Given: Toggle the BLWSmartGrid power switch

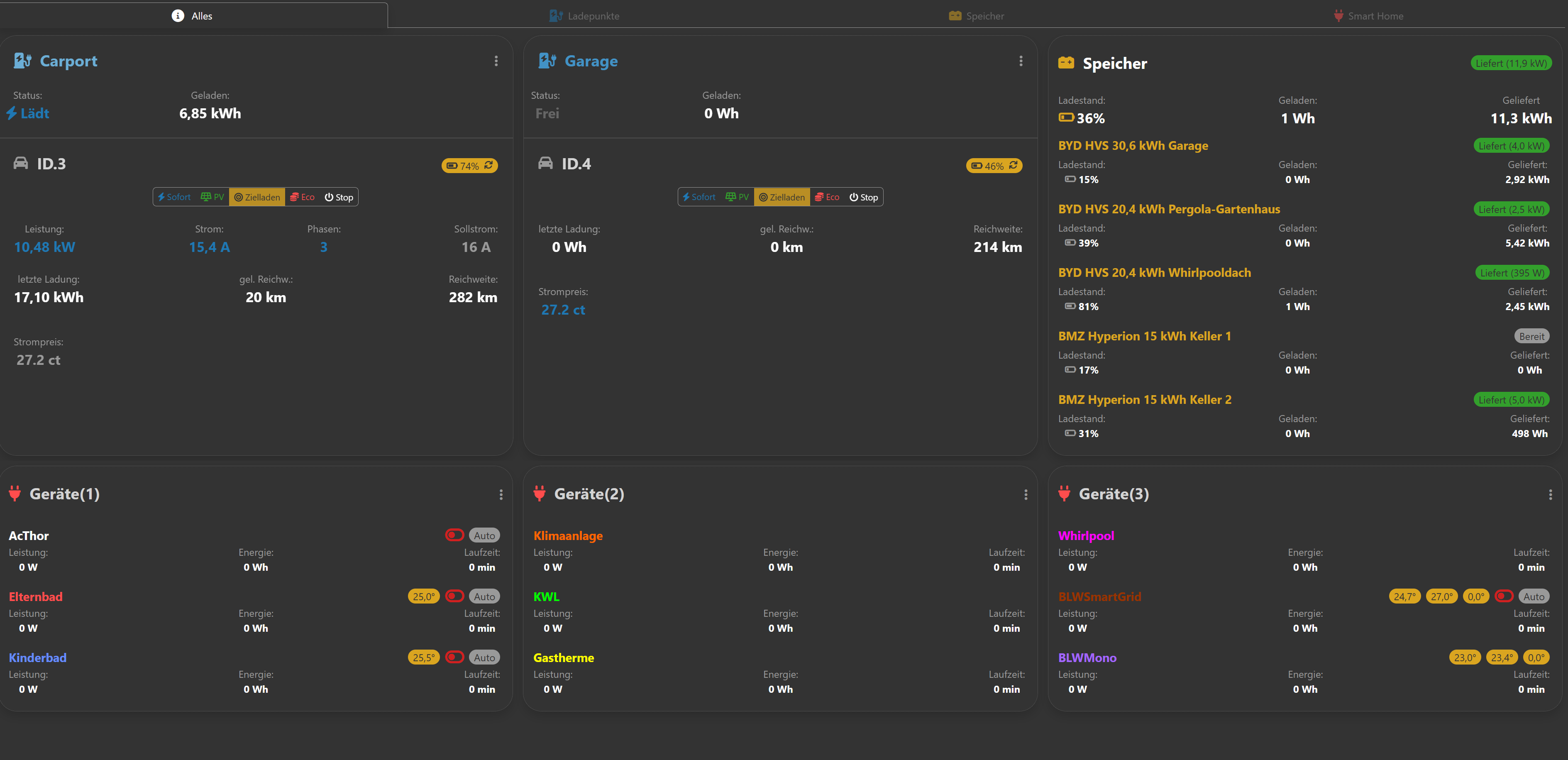Looking at the screenshot, I should click(x=1504, y=596).
